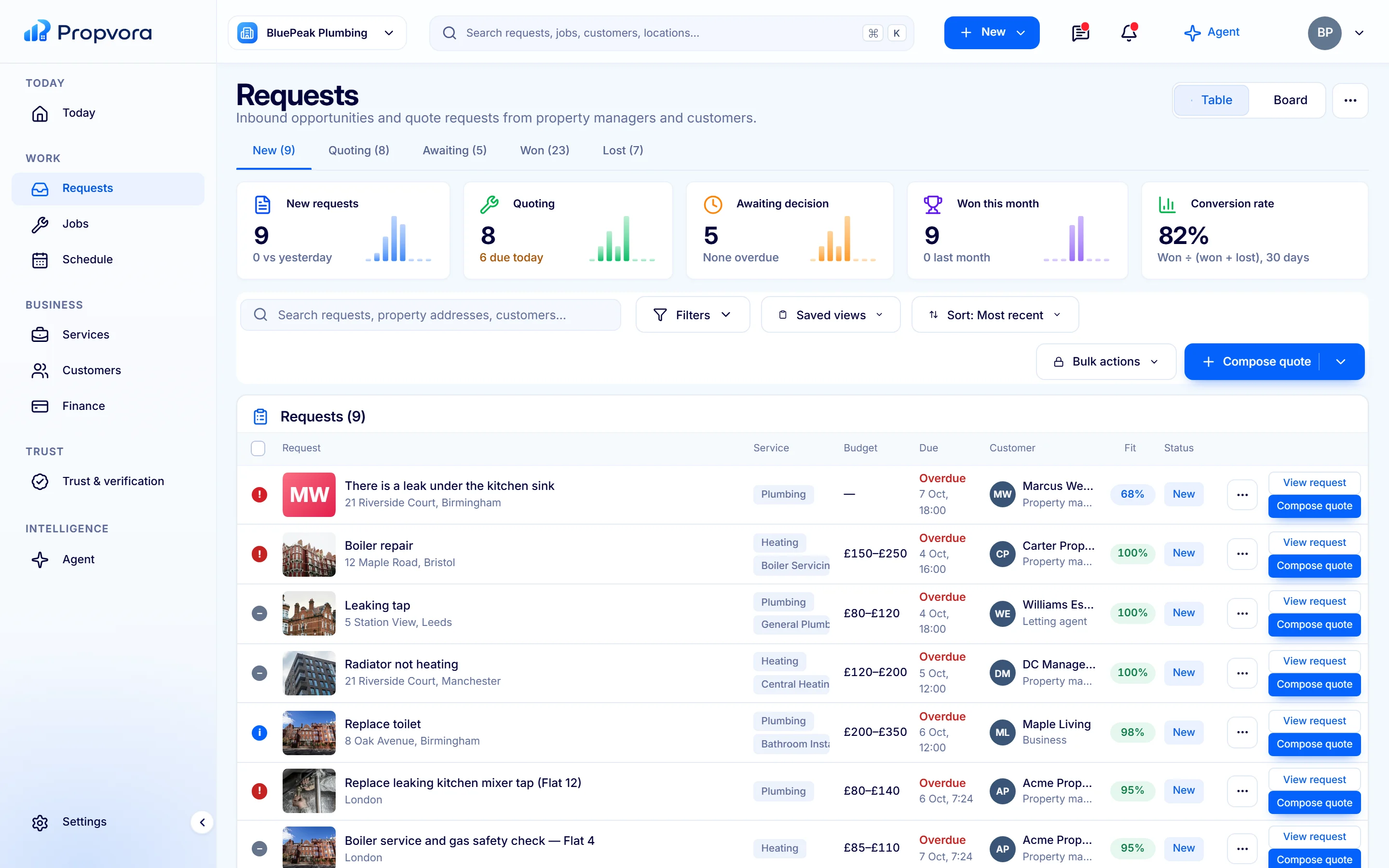Expand the Compose quote split arrow in the toolbar
Image resolution: width=1389 pixels, height=868 pixels.
coord(1341,362)
